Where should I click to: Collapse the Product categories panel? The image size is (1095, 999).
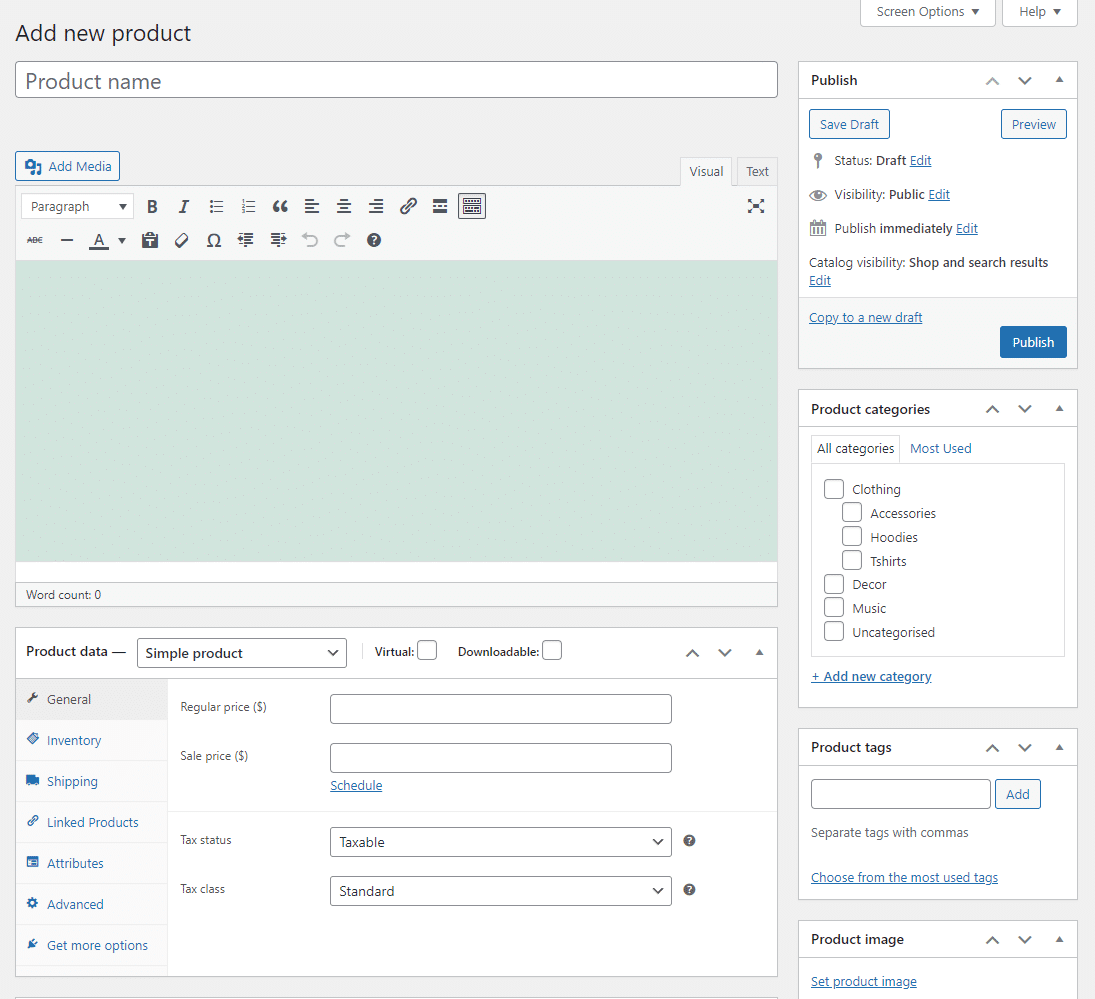1059,408
